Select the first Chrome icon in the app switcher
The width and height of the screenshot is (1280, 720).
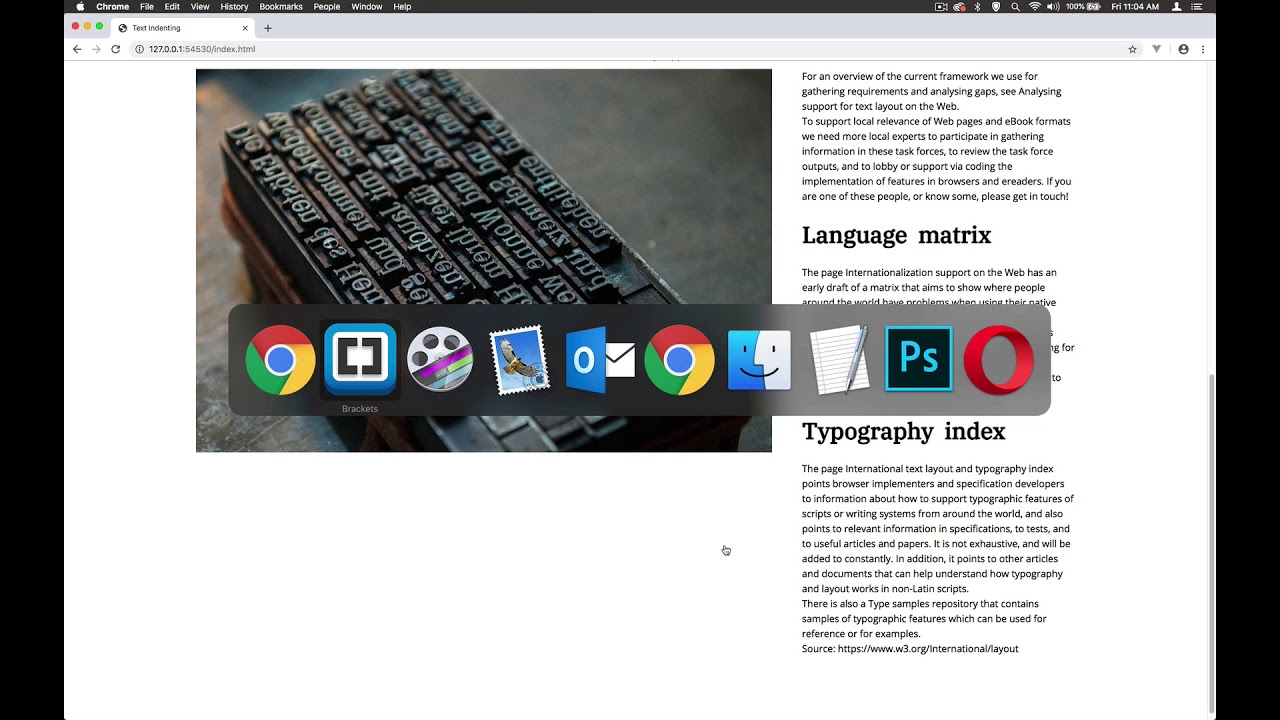[x=280, y=360]
